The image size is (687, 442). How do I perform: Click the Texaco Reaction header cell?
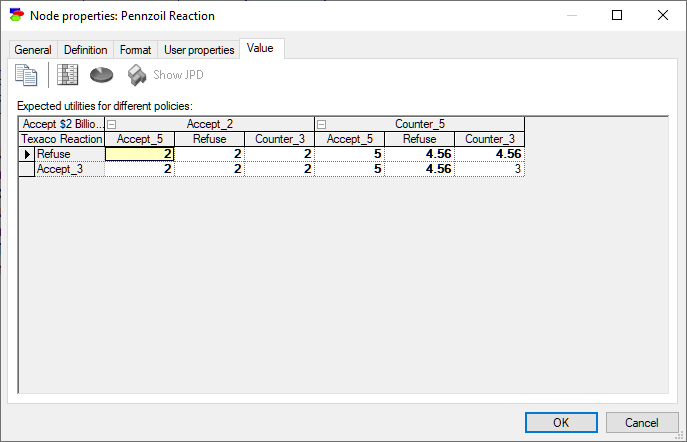coord(62,139)
